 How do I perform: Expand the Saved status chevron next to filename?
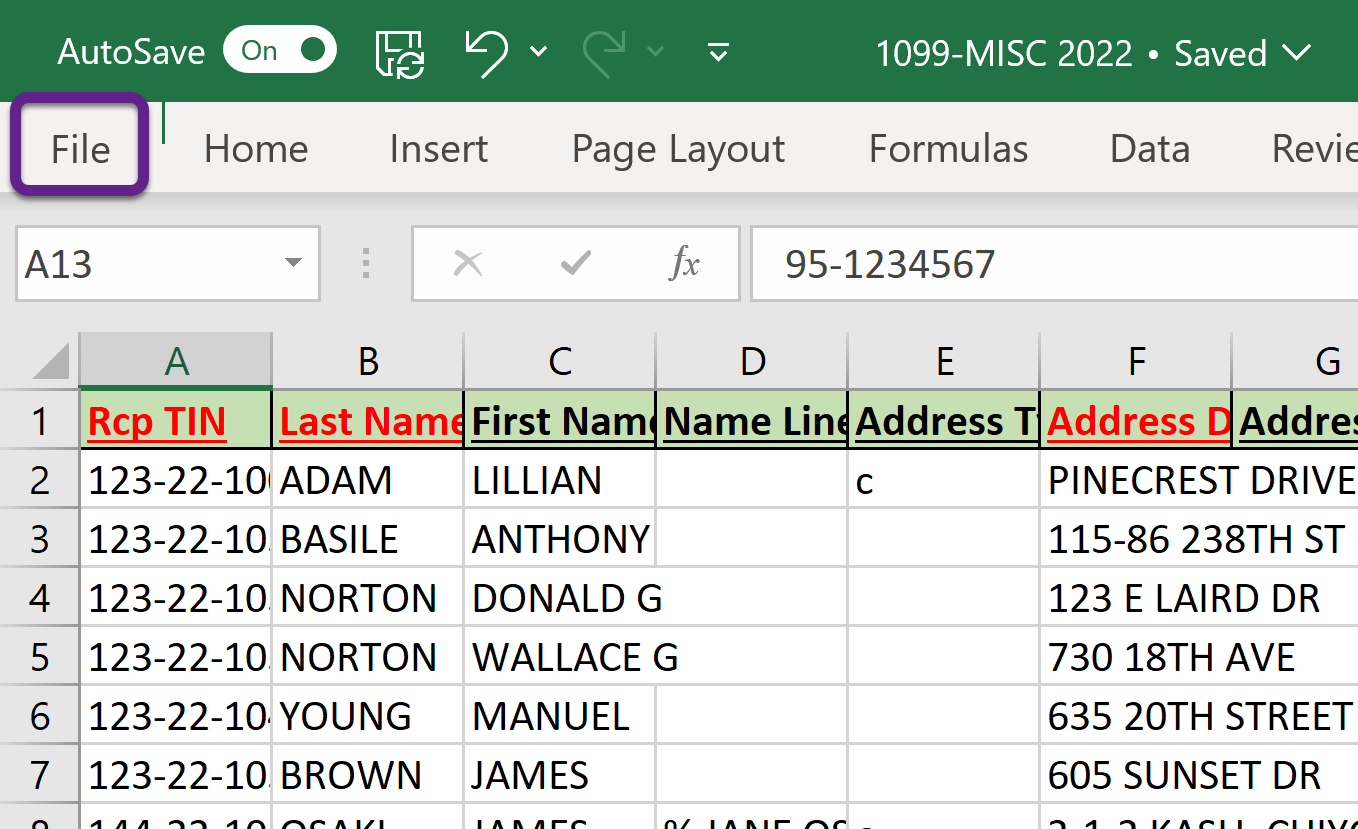click(x=1297, y=54)
